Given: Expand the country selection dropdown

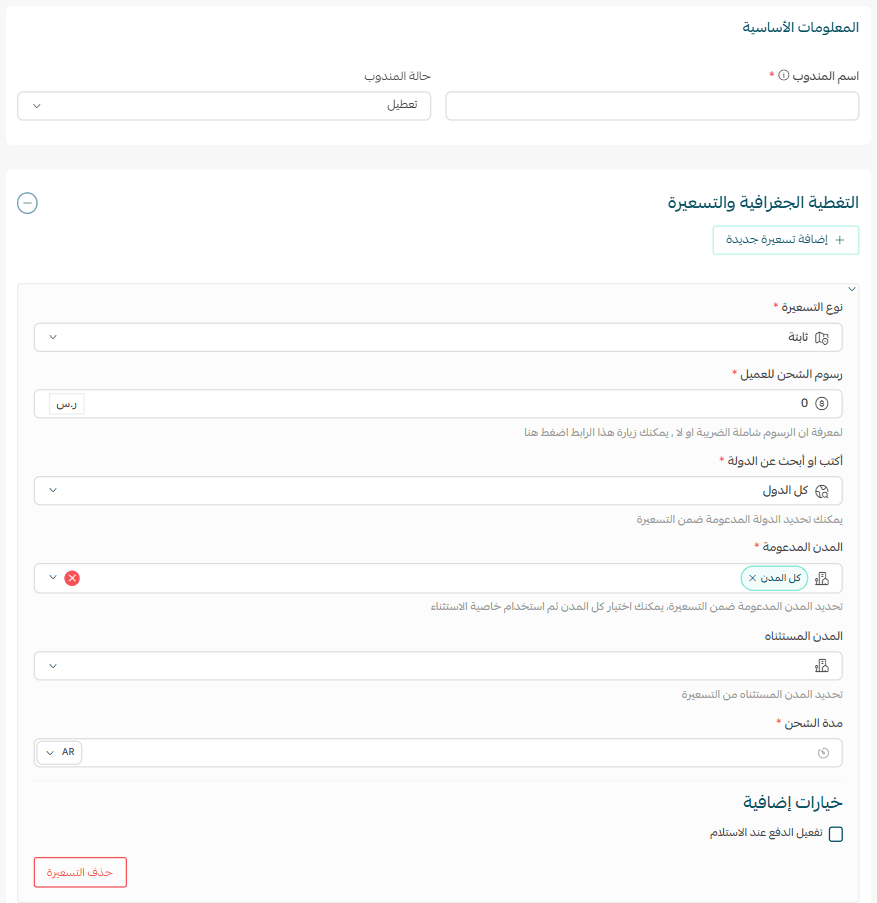Looking at the screenshot, I should [x=53, y=491].
